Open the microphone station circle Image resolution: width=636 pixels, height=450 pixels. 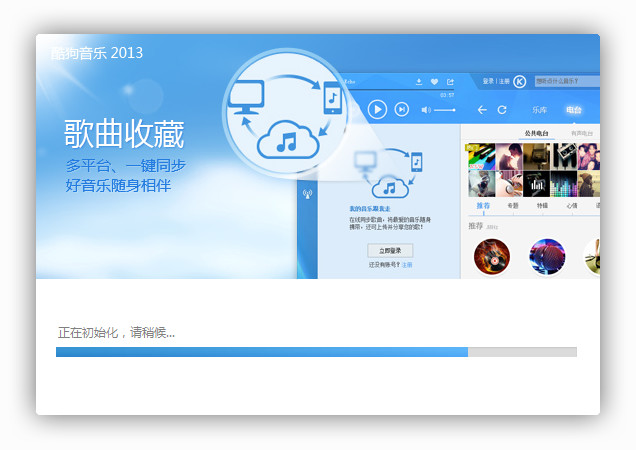click(x=547, y=257)
